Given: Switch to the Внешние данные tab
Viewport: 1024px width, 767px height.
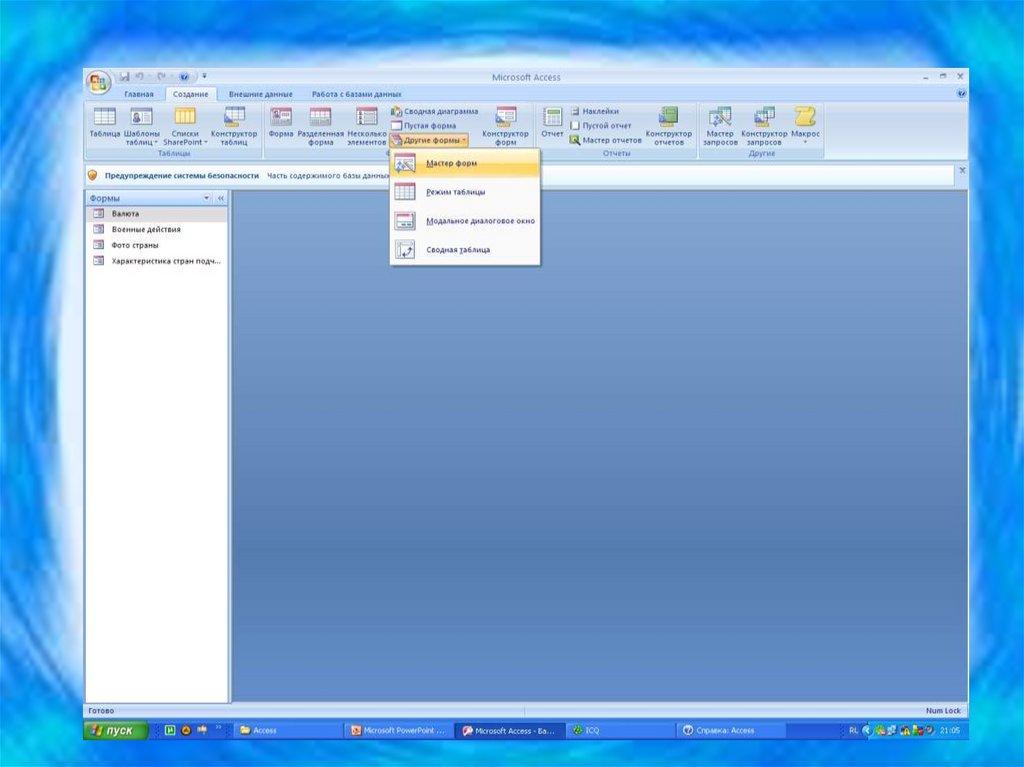Looking at the screenshot, I should [x=260, y=94].
